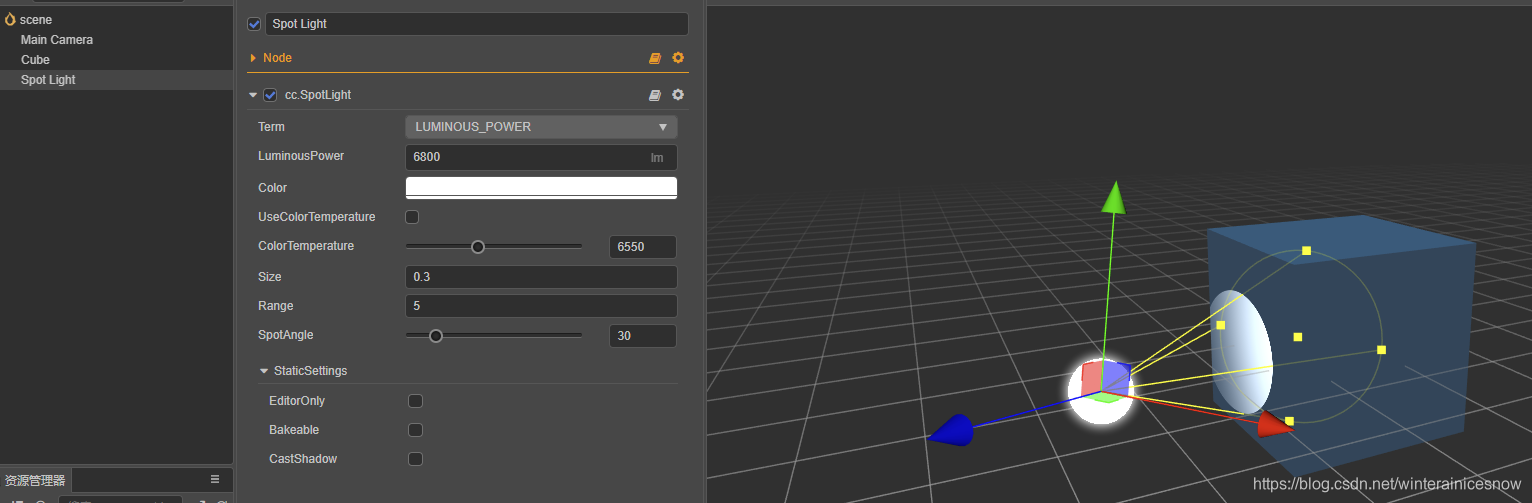Click the gizmo center cube handle
This screenshot has height=503, width=1532.
[x=1104, y=383]
